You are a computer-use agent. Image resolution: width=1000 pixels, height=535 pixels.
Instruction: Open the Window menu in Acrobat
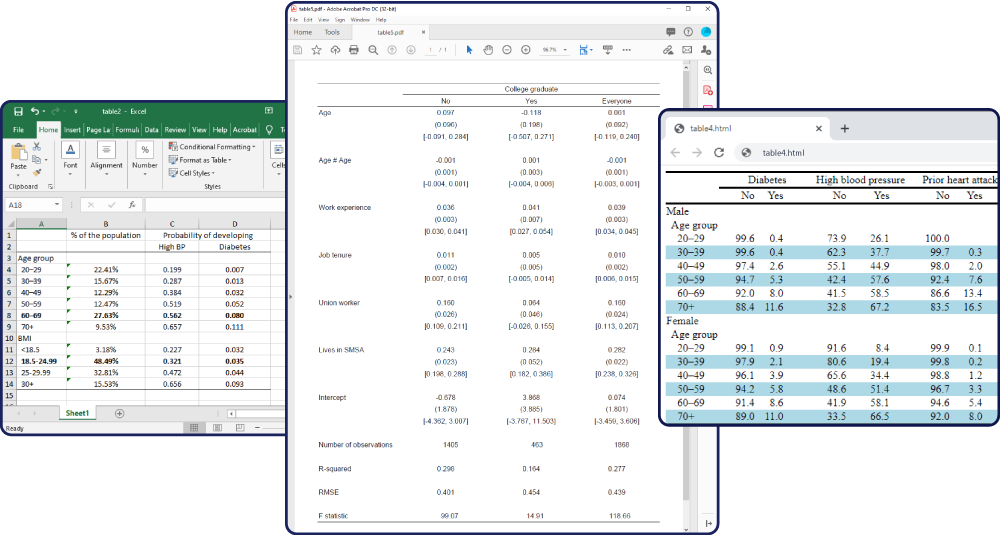(359, 19)
